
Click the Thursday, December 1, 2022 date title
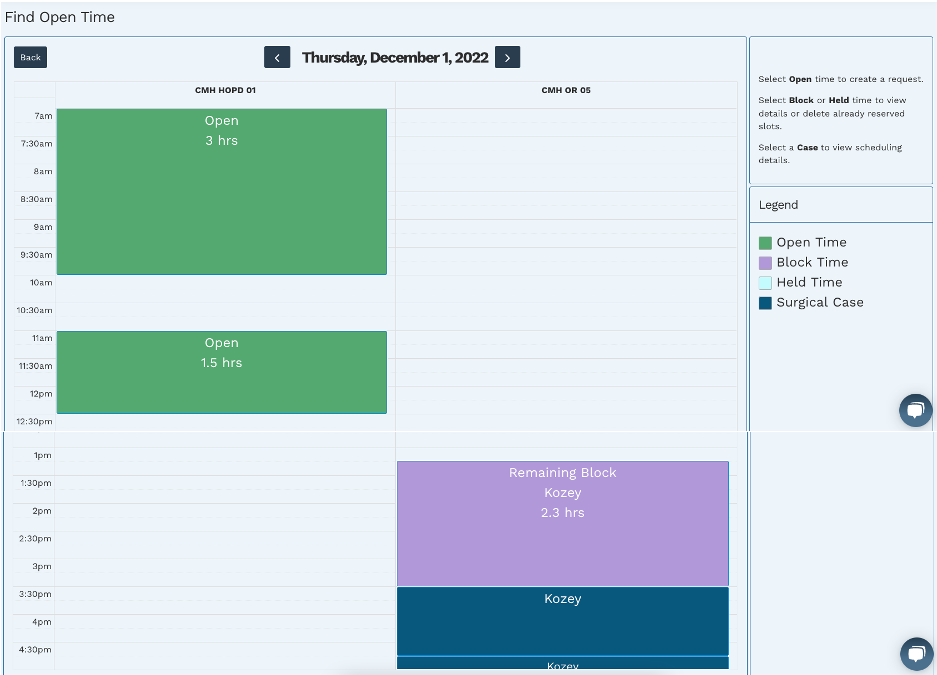[395, 57]
